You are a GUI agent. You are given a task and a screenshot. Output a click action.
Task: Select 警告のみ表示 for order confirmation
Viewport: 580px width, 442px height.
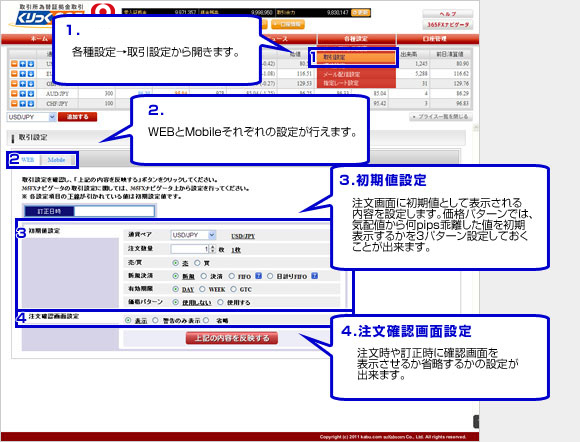[155, 320]
